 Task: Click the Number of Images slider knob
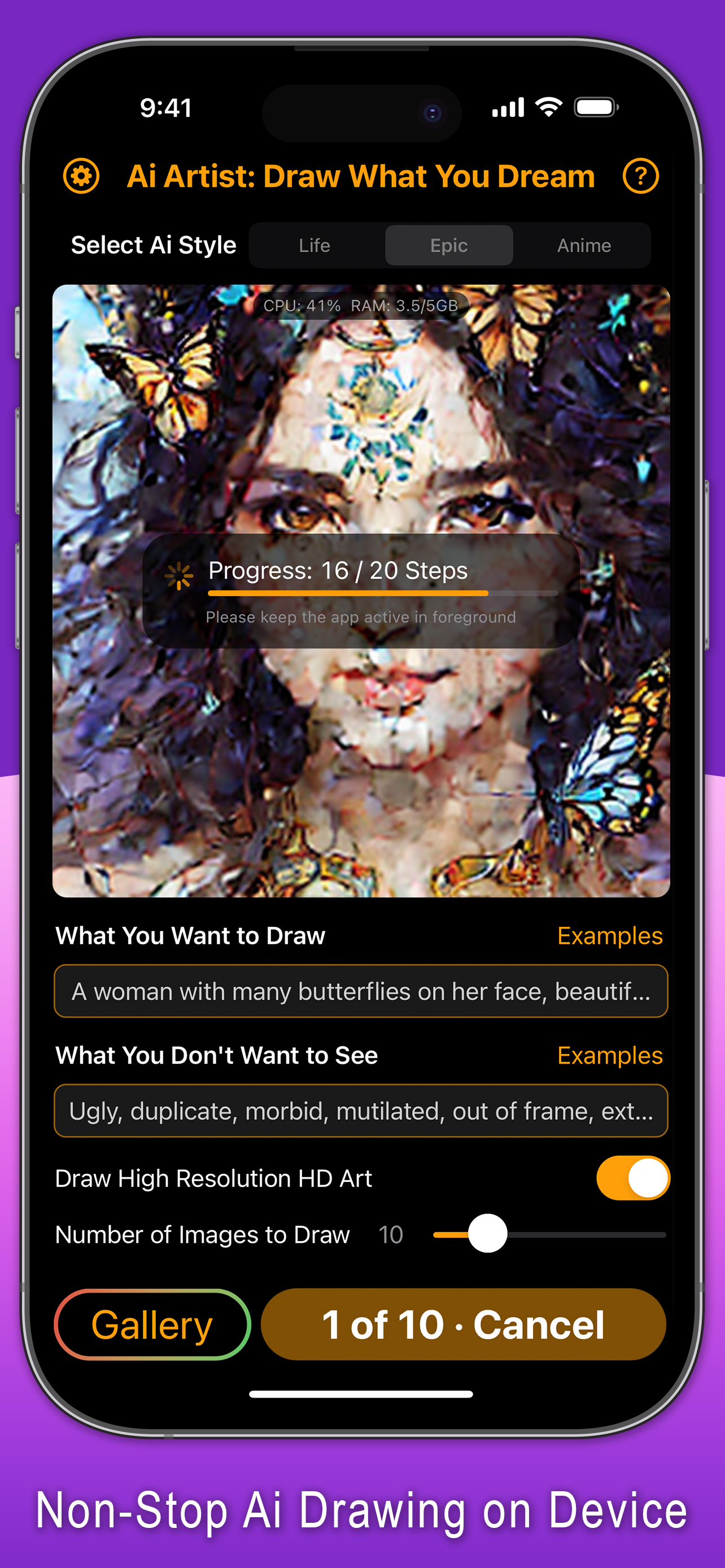[488, 1233]
